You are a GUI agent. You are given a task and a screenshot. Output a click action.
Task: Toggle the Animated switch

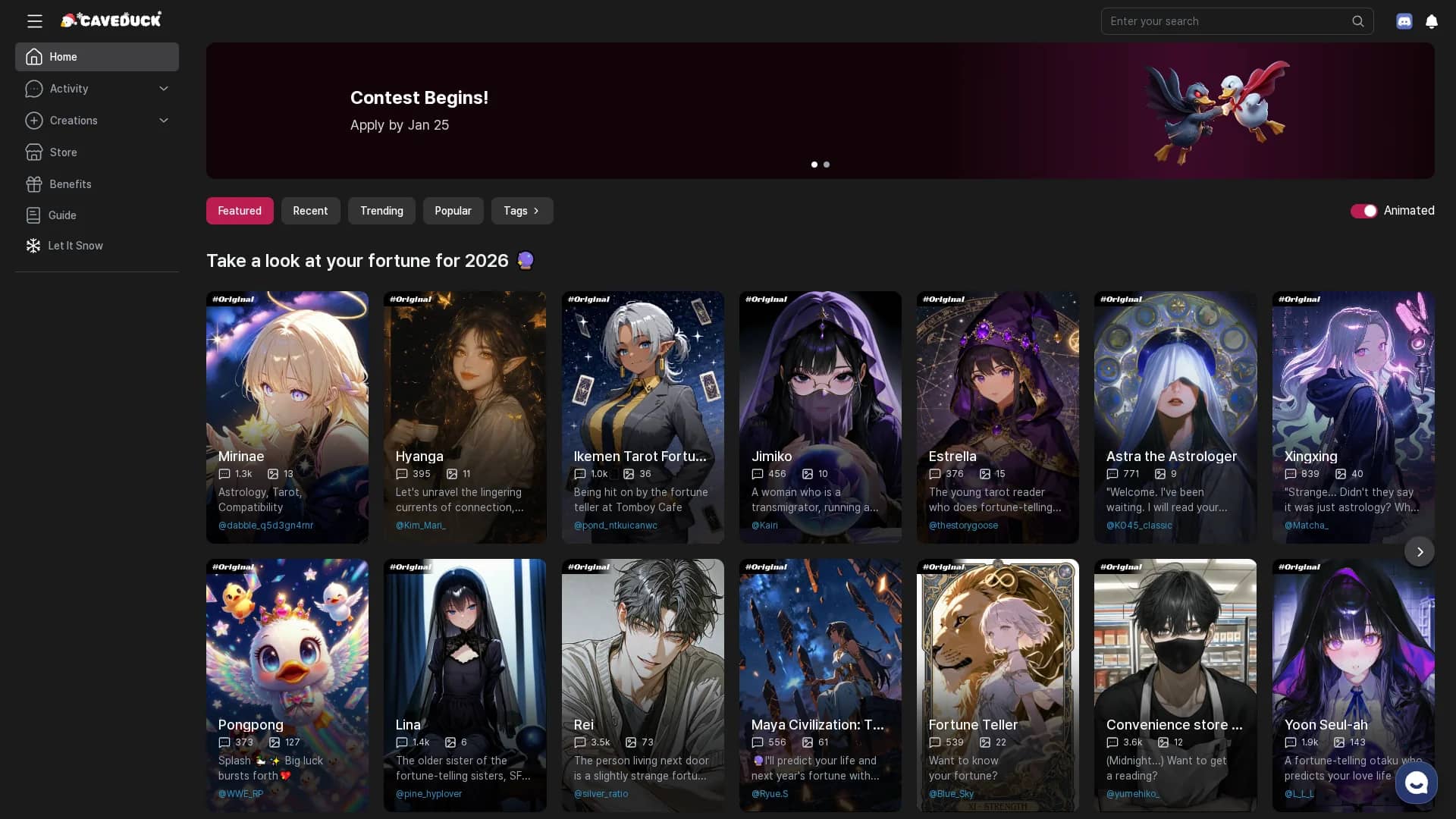1363,211
